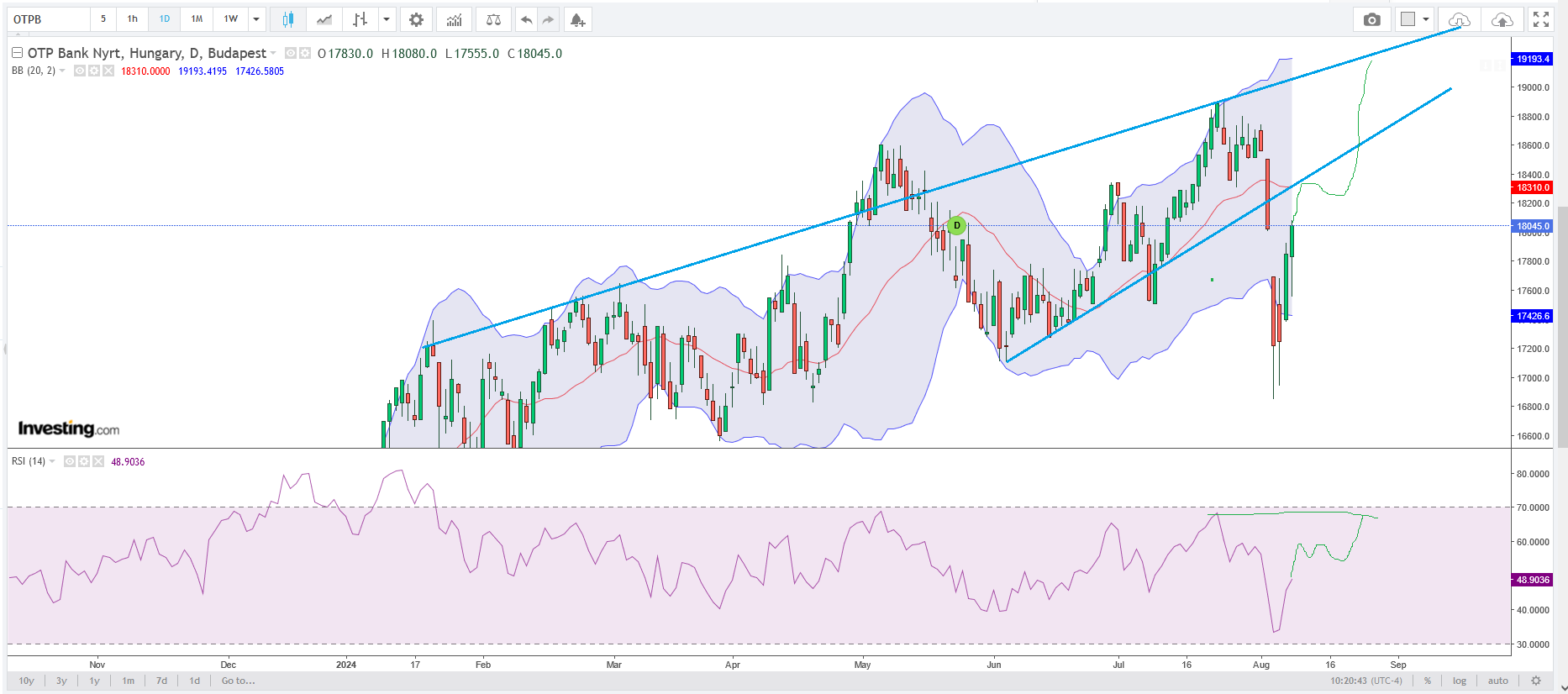Click the 48.9036 value in RSI legend
The height and width of the screenshot is (694, 1568).
(128, 462)
